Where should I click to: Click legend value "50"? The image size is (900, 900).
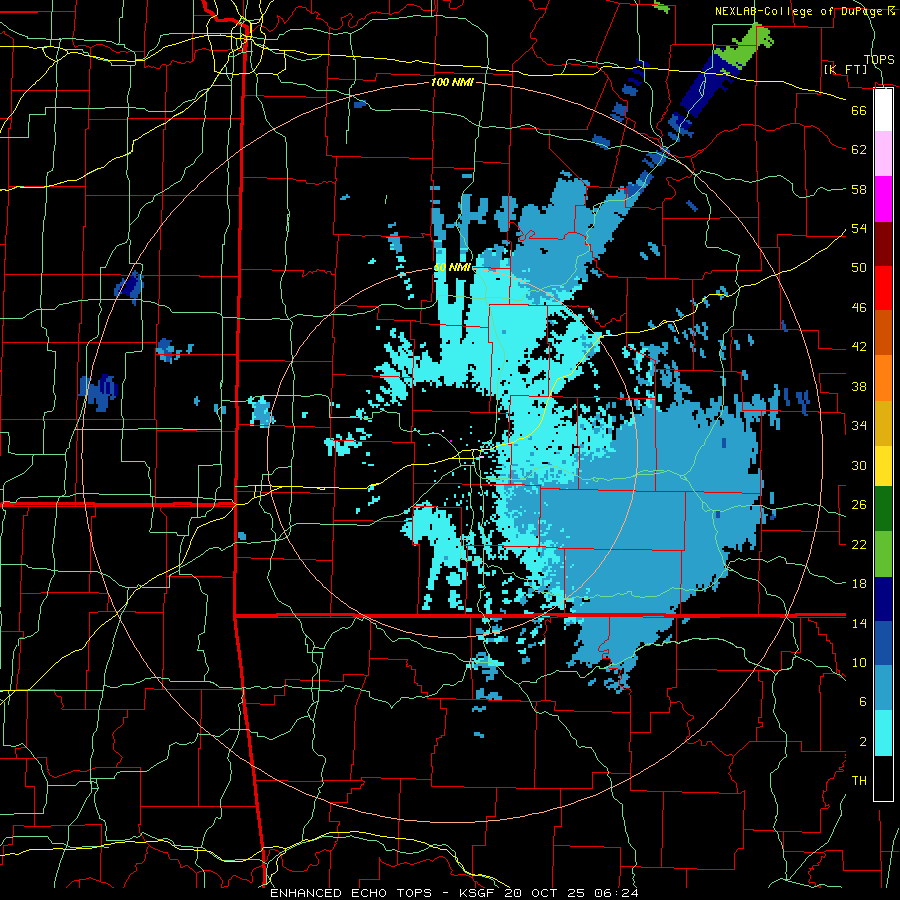(x=859, y=268)
